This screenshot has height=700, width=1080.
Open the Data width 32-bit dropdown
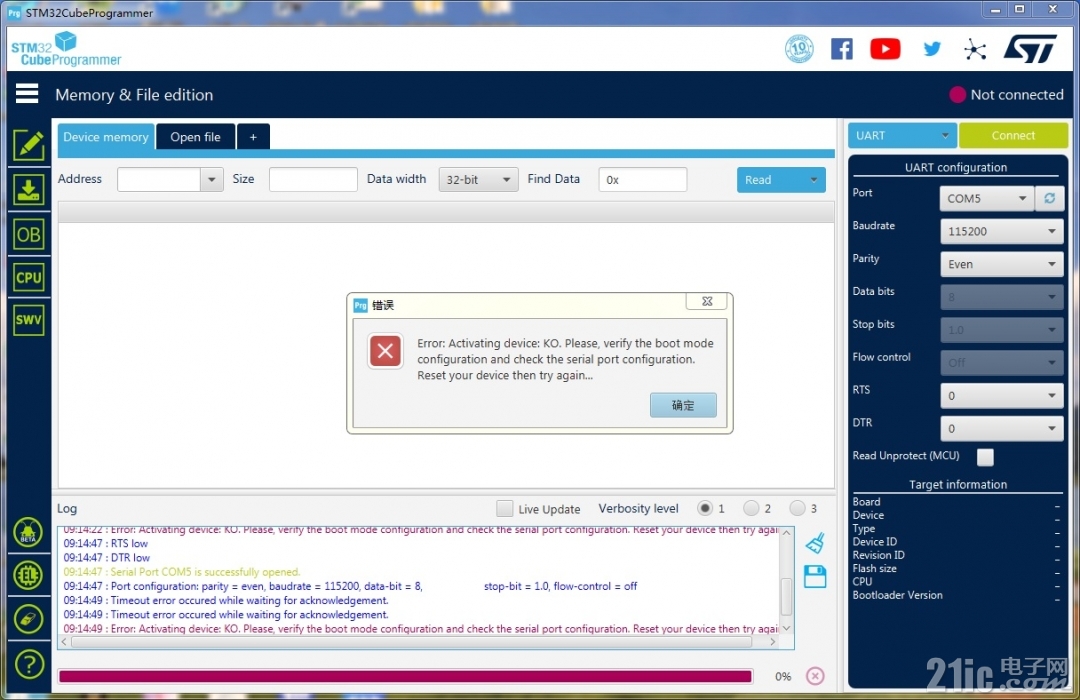[478, 179]
